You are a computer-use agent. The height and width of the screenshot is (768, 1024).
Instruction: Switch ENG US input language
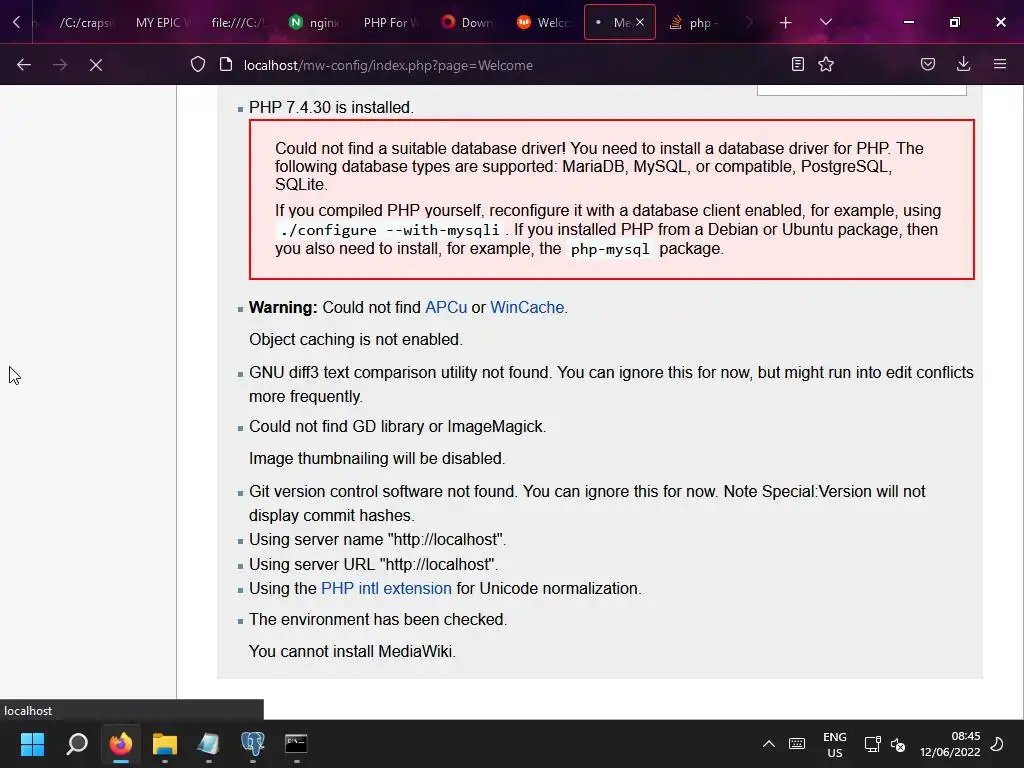tap(835, 744)
